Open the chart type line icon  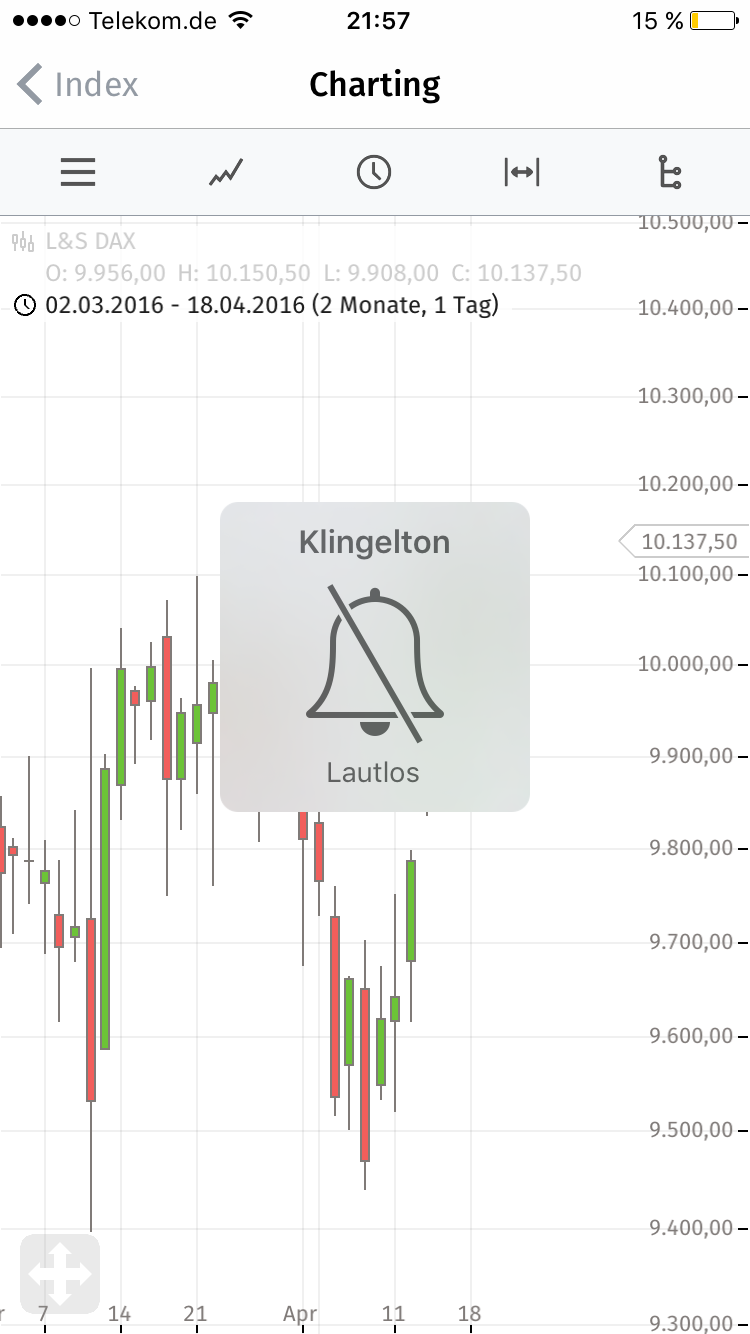(226, 173)
